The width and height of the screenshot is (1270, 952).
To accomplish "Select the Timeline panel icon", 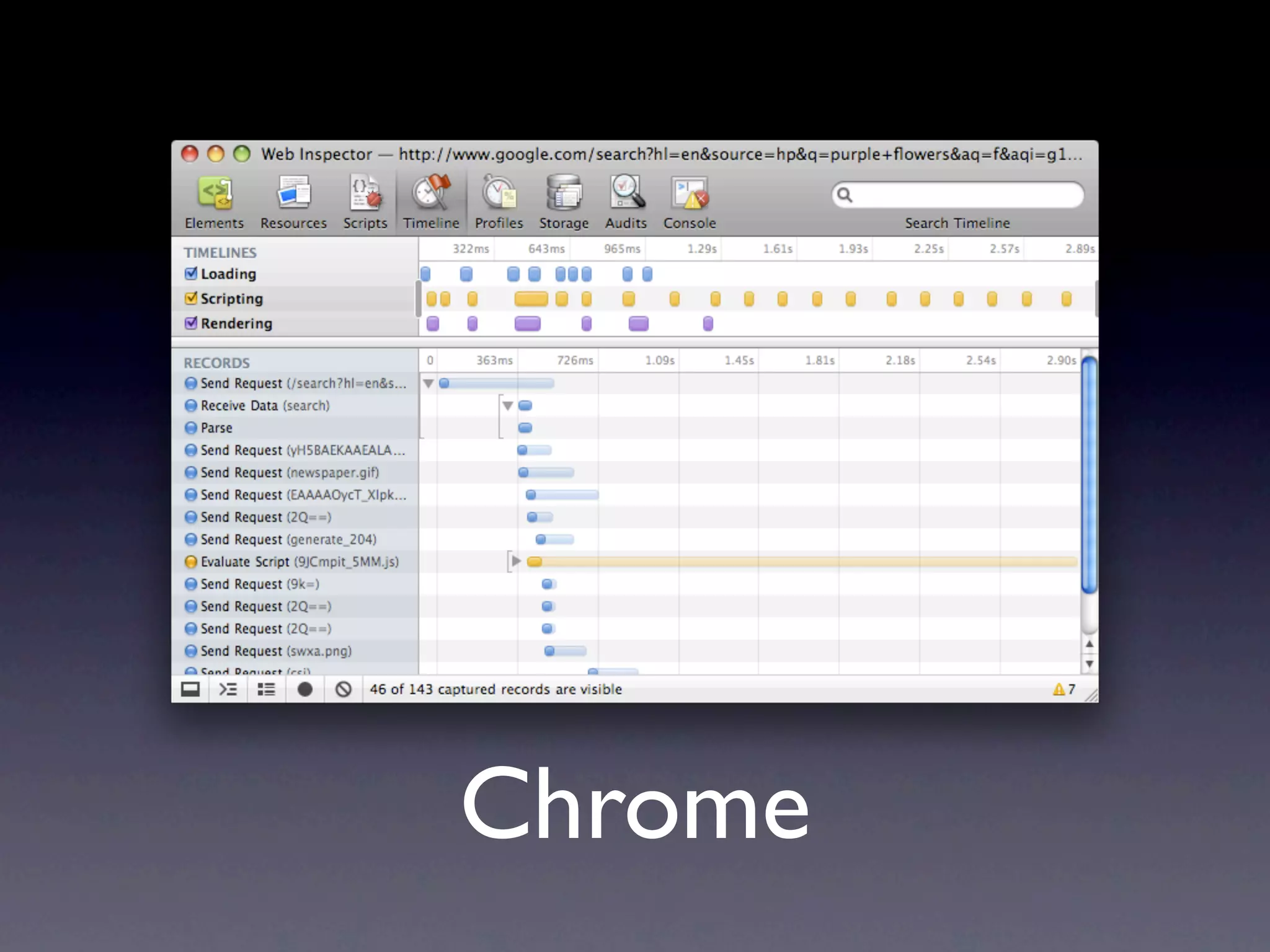I will click(x=431, y=192).
